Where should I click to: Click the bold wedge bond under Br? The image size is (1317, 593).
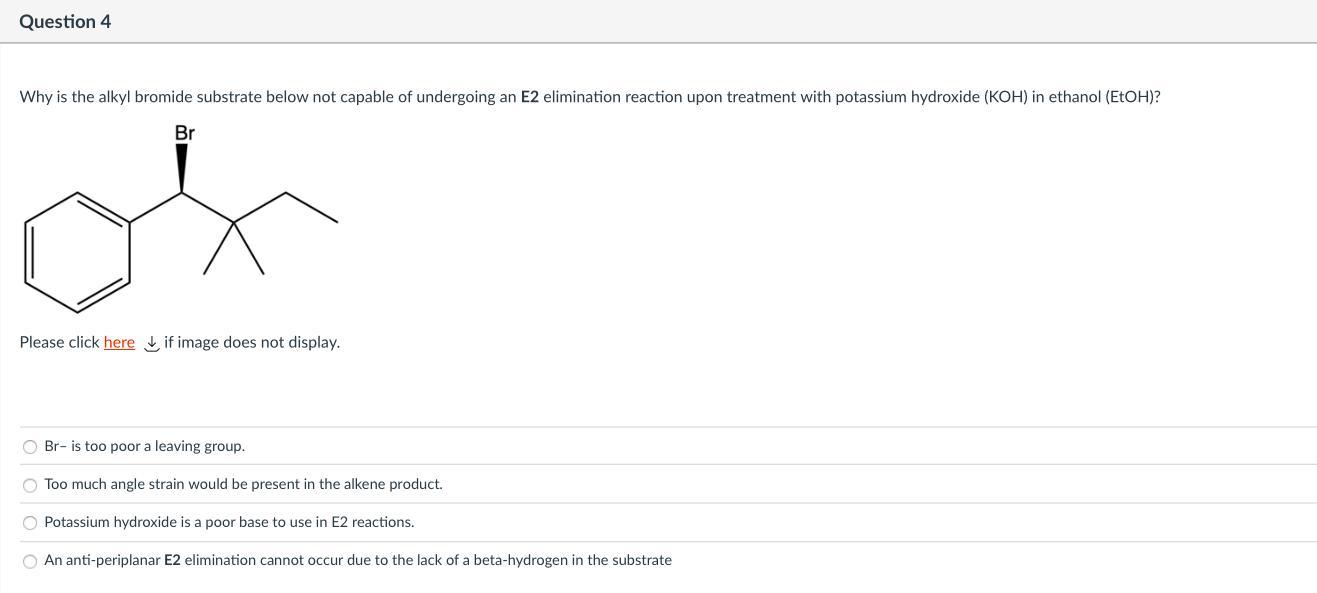181,168
